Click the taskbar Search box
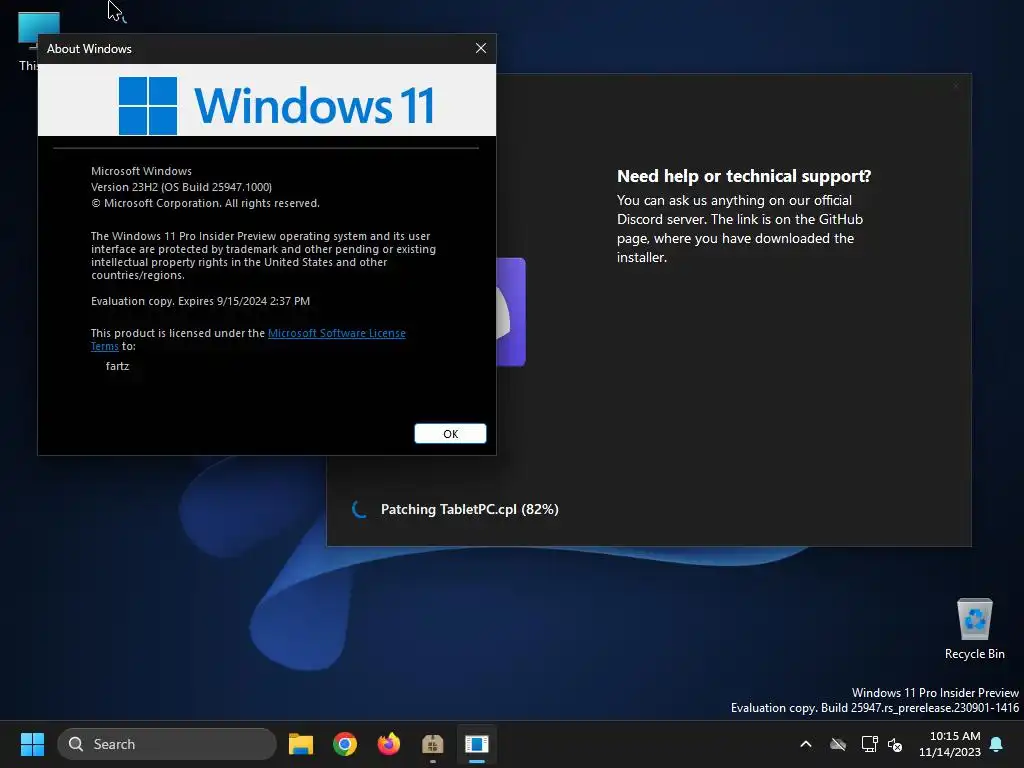Viewport: 1024px width, 768px height. (x=167, y=744)
